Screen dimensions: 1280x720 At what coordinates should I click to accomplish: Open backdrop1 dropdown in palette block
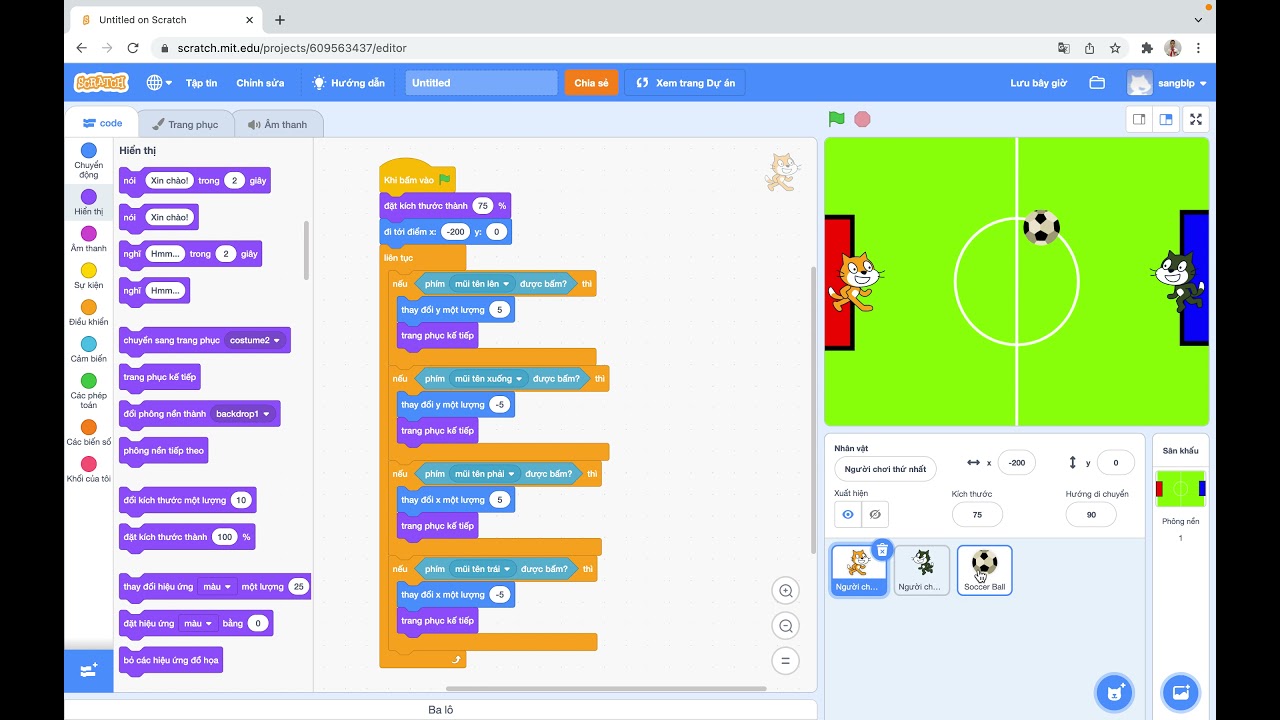click(x=243, y=414)
